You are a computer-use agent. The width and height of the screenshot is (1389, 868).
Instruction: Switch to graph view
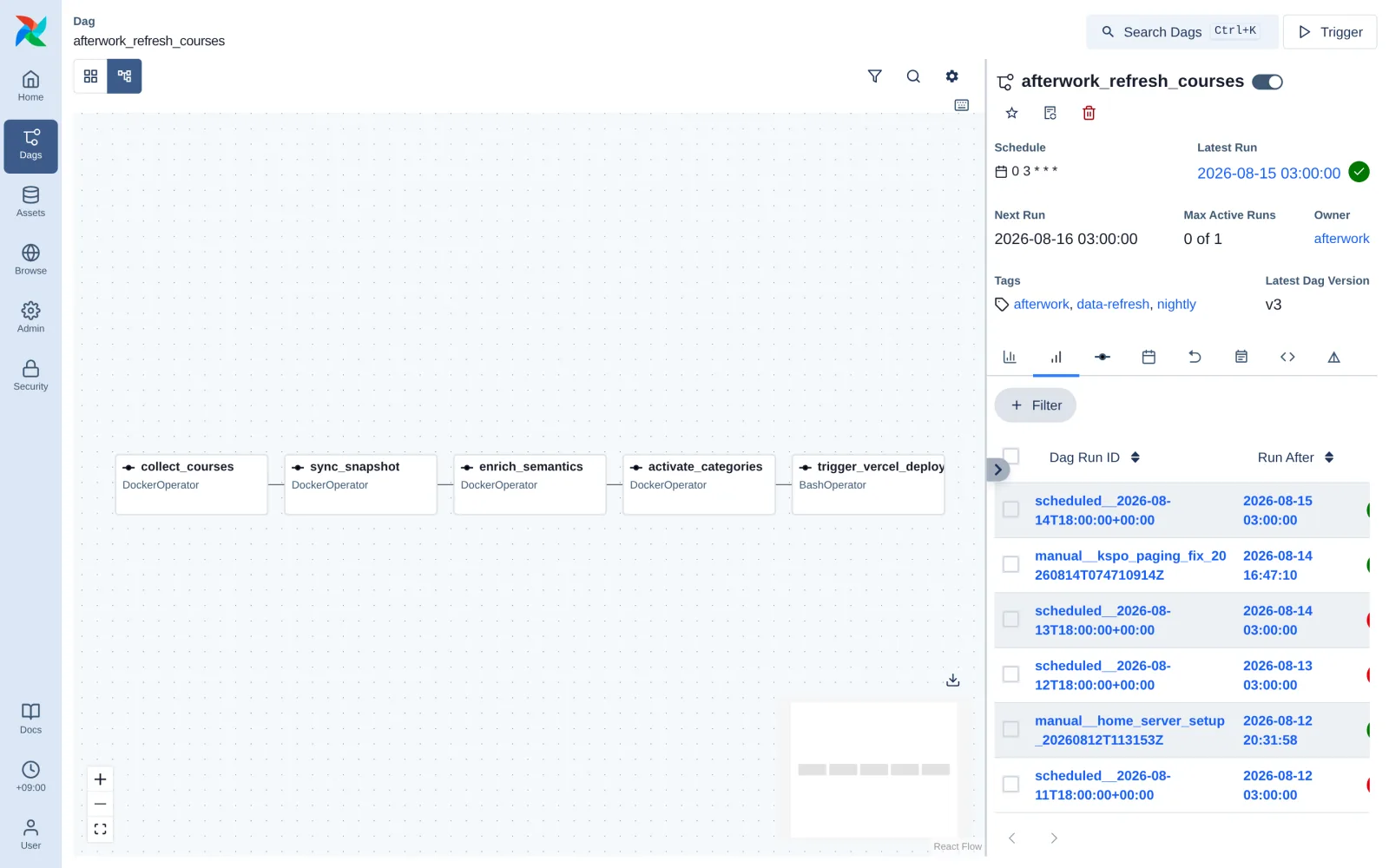pos(124,76)
